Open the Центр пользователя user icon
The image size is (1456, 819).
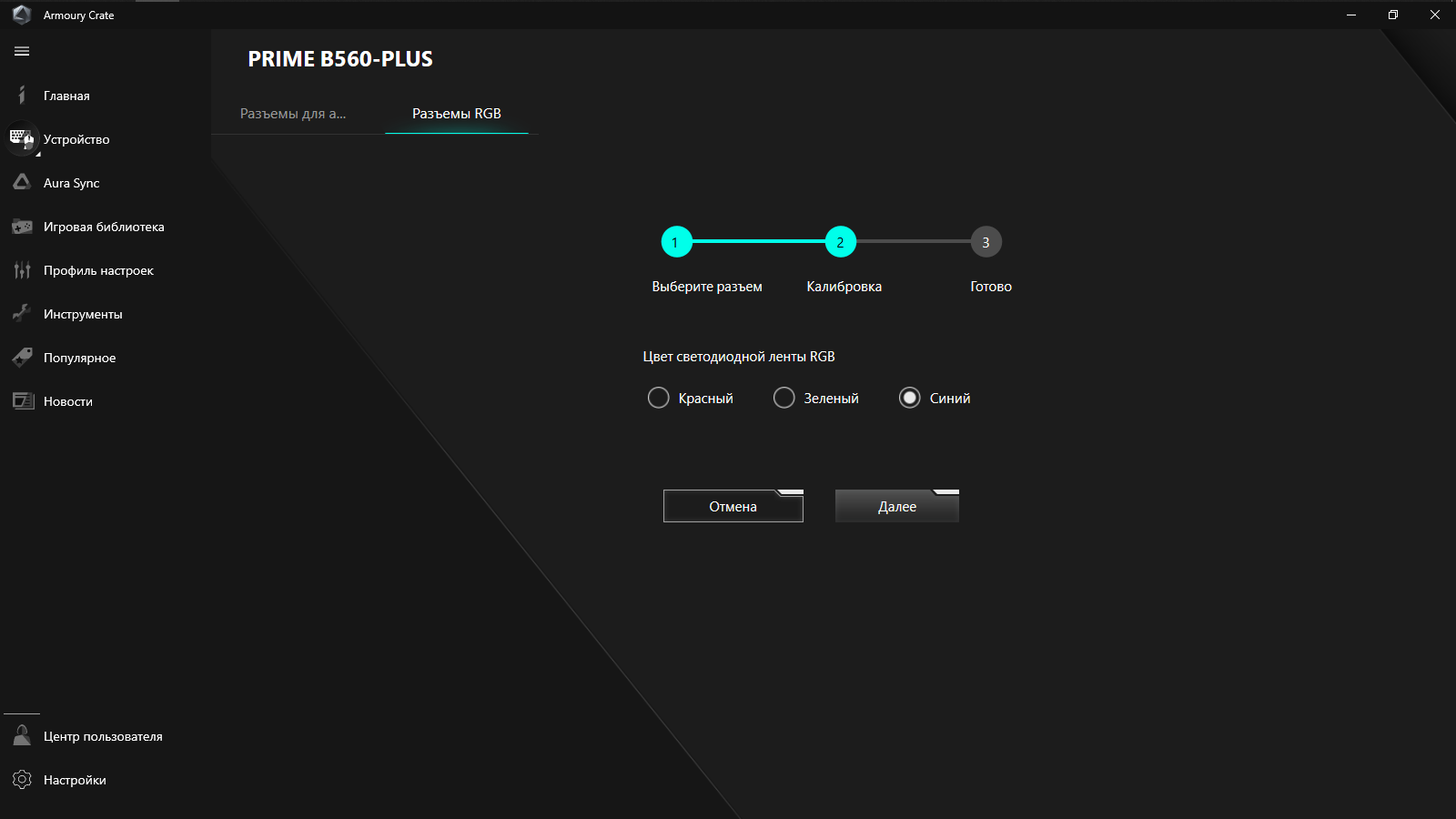pos(22,736)
